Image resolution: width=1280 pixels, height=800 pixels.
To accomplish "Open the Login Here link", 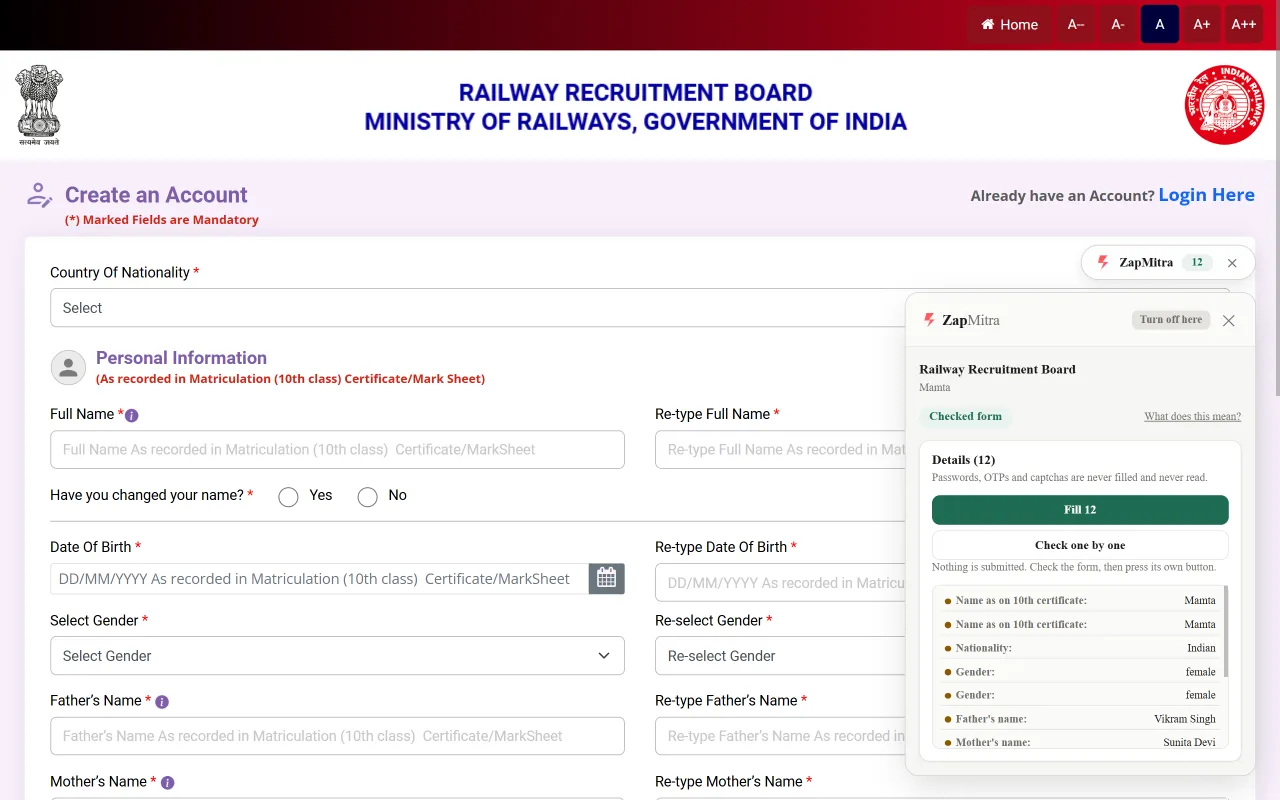I will [1206, 195].
